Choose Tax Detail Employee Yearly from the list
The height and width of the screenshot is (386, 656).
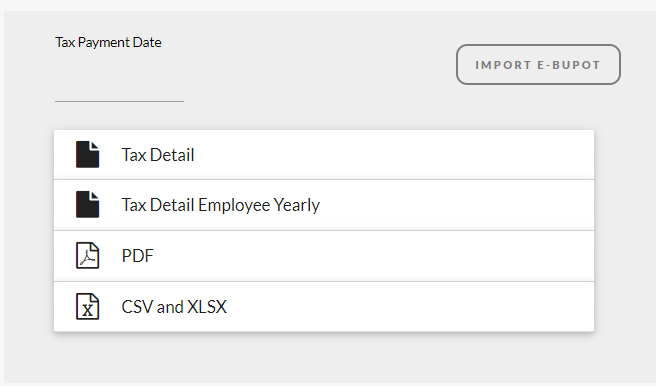point(324,205)
